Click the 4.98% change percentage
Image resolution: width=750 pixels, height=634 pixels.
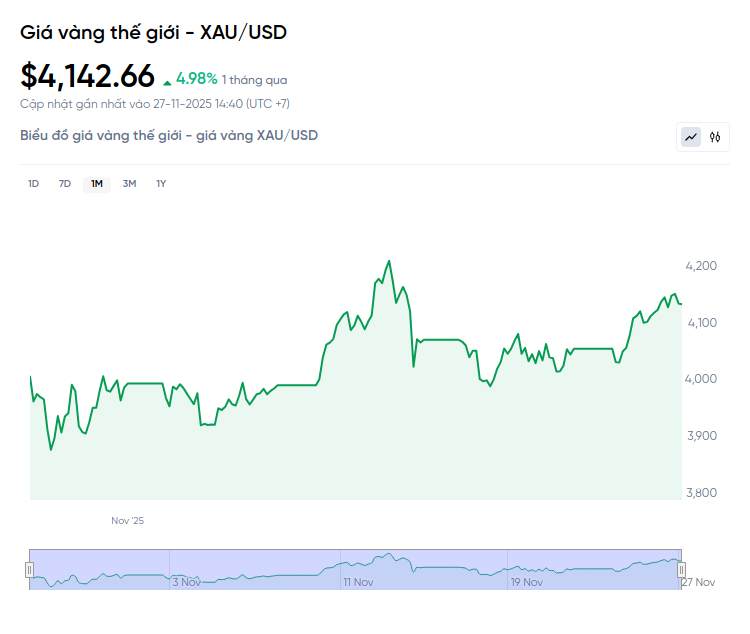click(x=197, y=78)
